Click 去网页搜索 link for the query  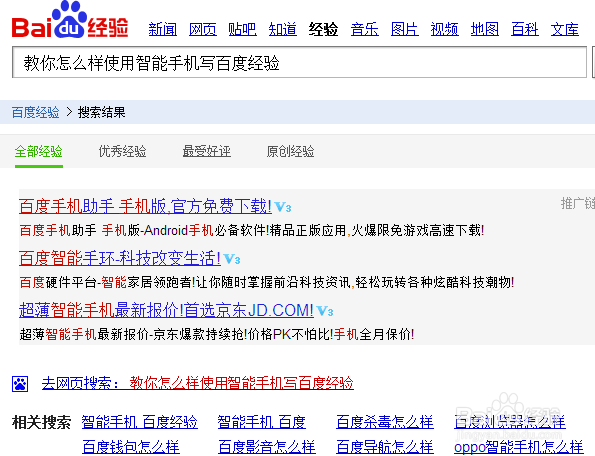point(198,383)
